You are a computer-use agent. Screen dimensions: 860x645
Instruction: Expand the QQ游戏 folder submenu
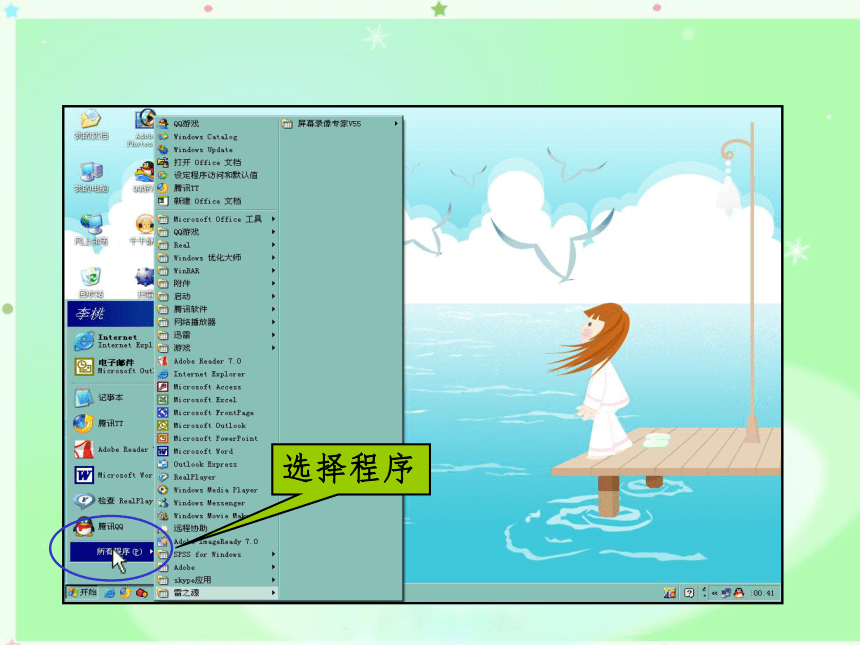click(x=217, y=232)
